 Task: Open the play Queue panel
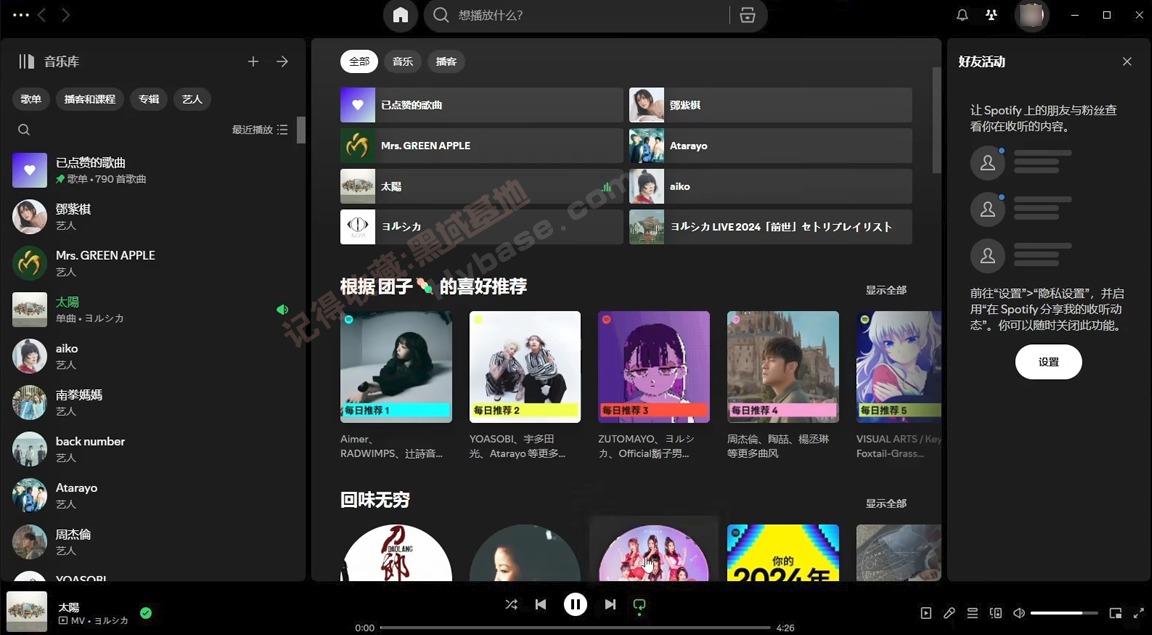pos(972,612)
